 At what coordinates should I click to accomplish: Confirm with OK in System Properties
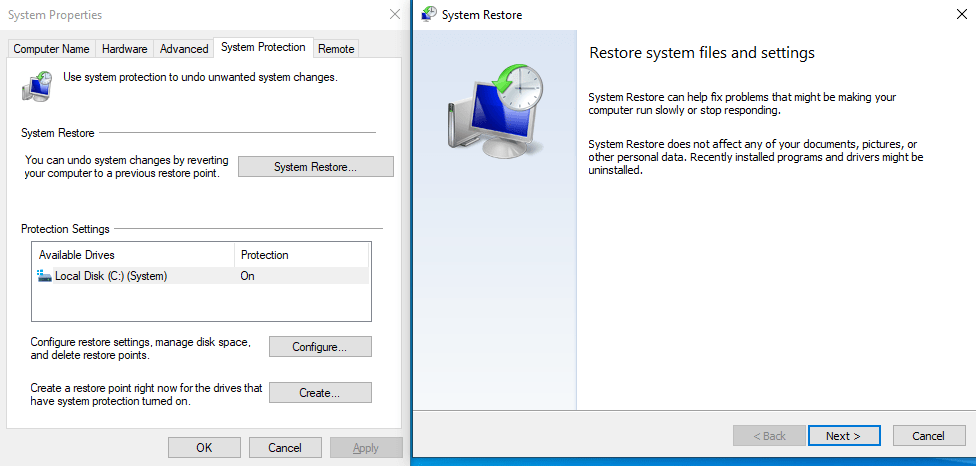tap(204, 447)
